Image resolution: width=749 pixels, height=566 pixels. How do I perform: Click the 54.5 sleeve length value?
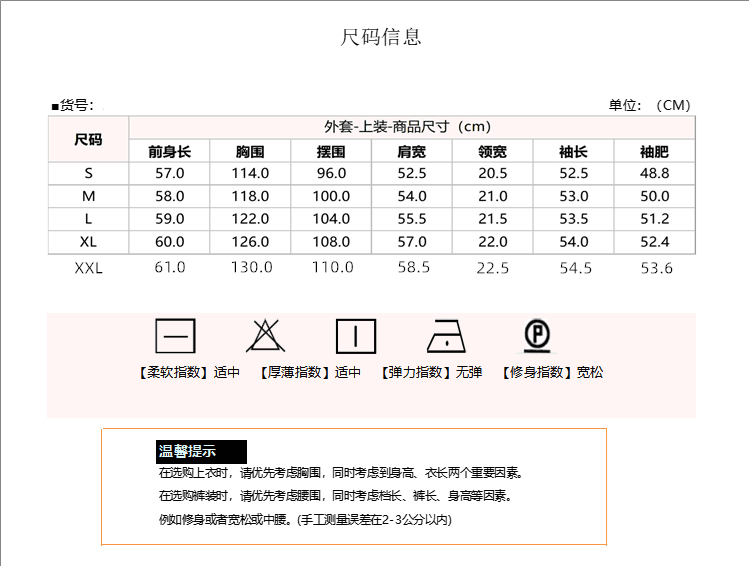coord(576,268)
